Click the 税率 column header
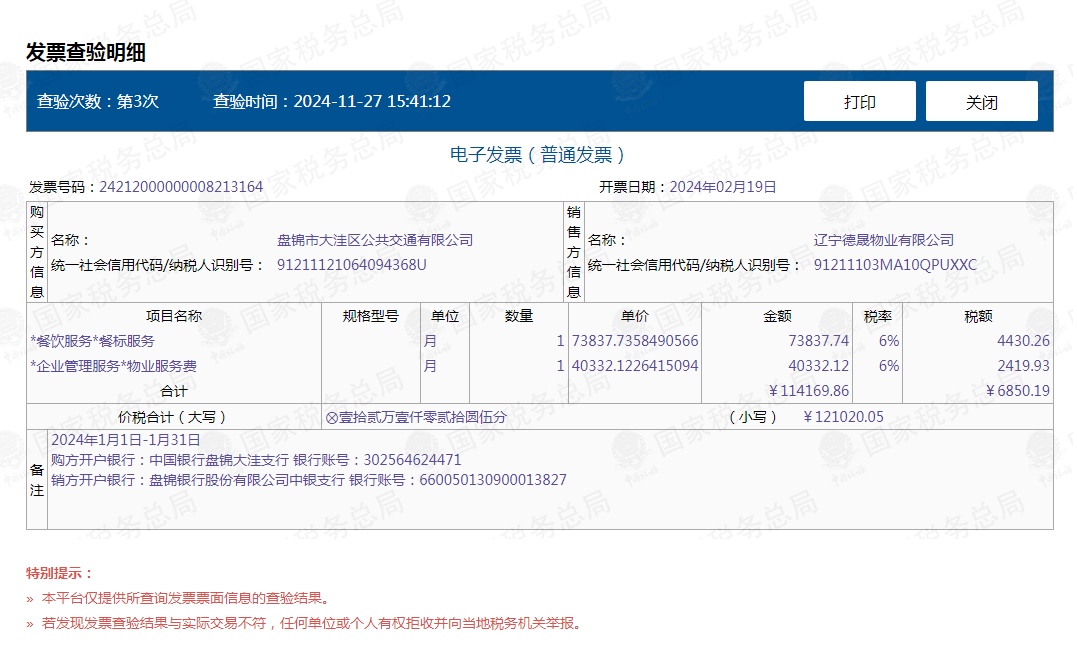1077x646 pixels. pyautogui.click(x=877, y=316)
